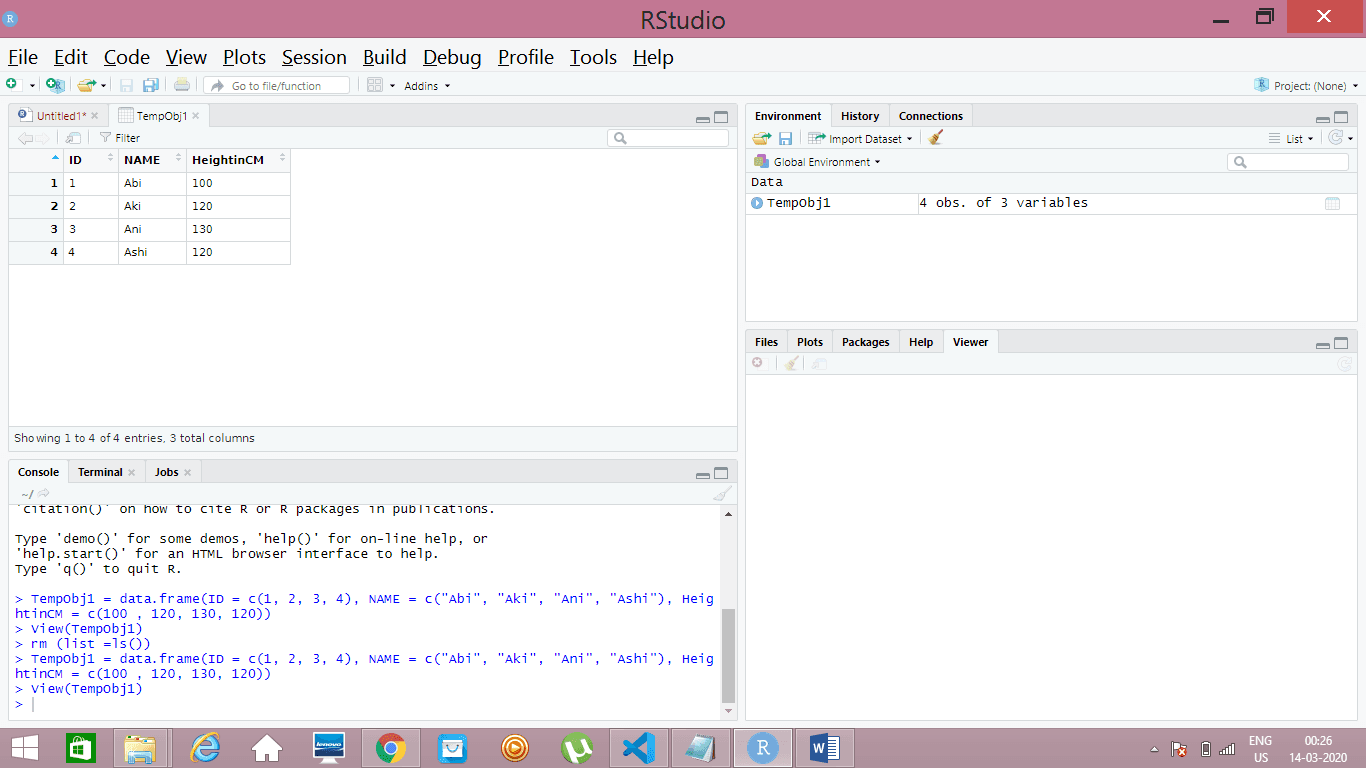The height and width of the screenshot is (768, 1366).
Task: Click the cell with value 130
Action: (238, 229)
